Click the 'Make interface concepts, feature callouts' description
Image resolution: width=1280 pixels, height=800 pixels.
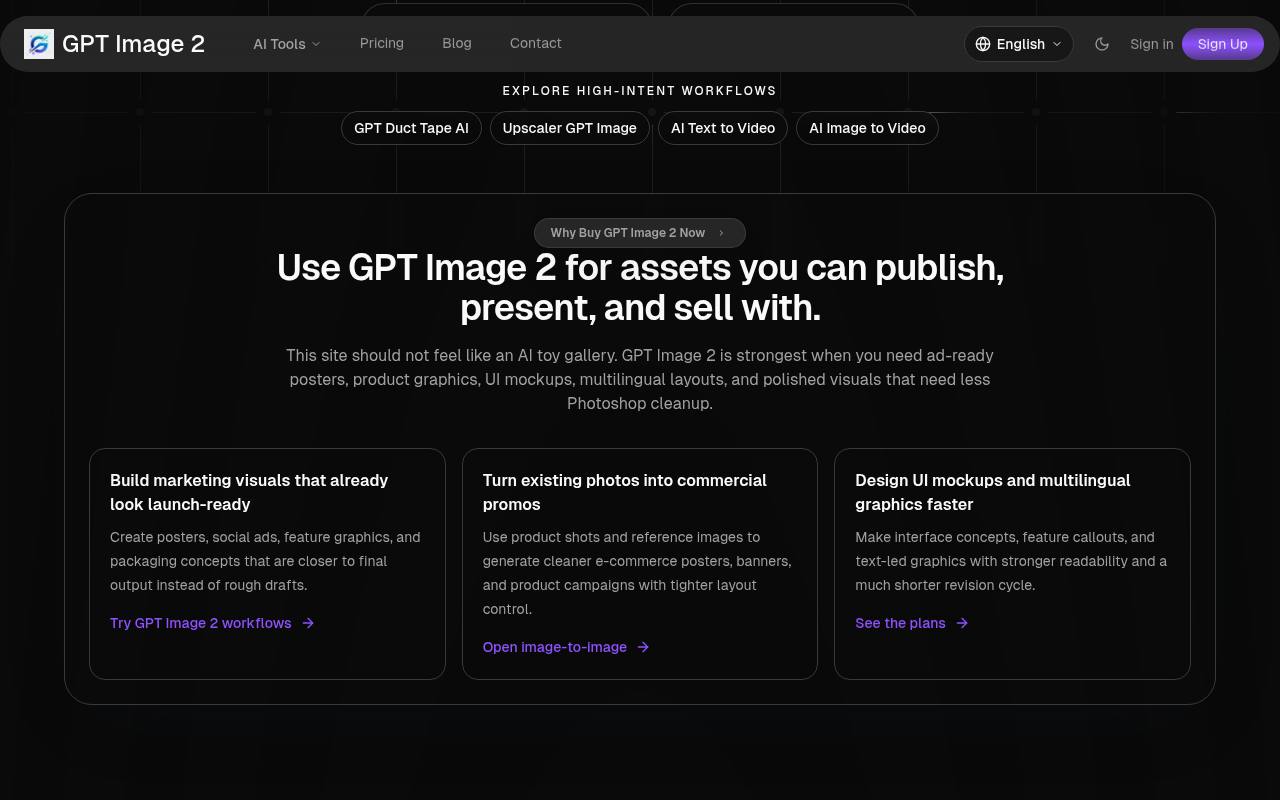[x=1011, y=561]
